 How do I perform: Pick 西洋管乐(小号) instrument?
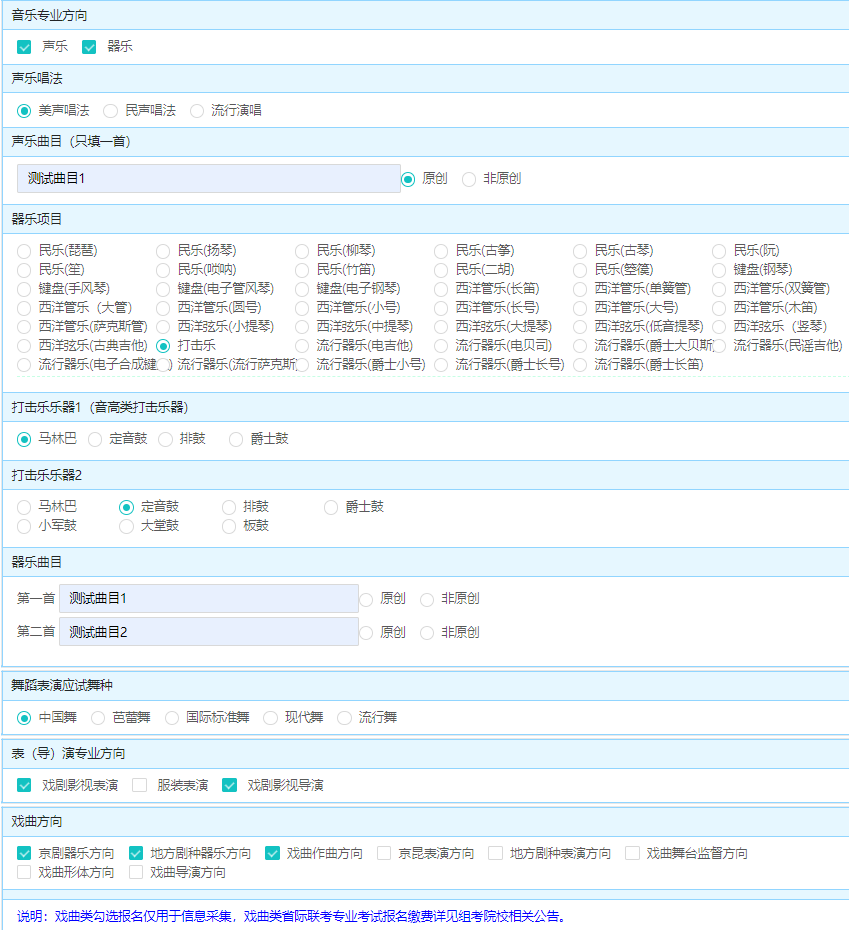click(302, 308)
